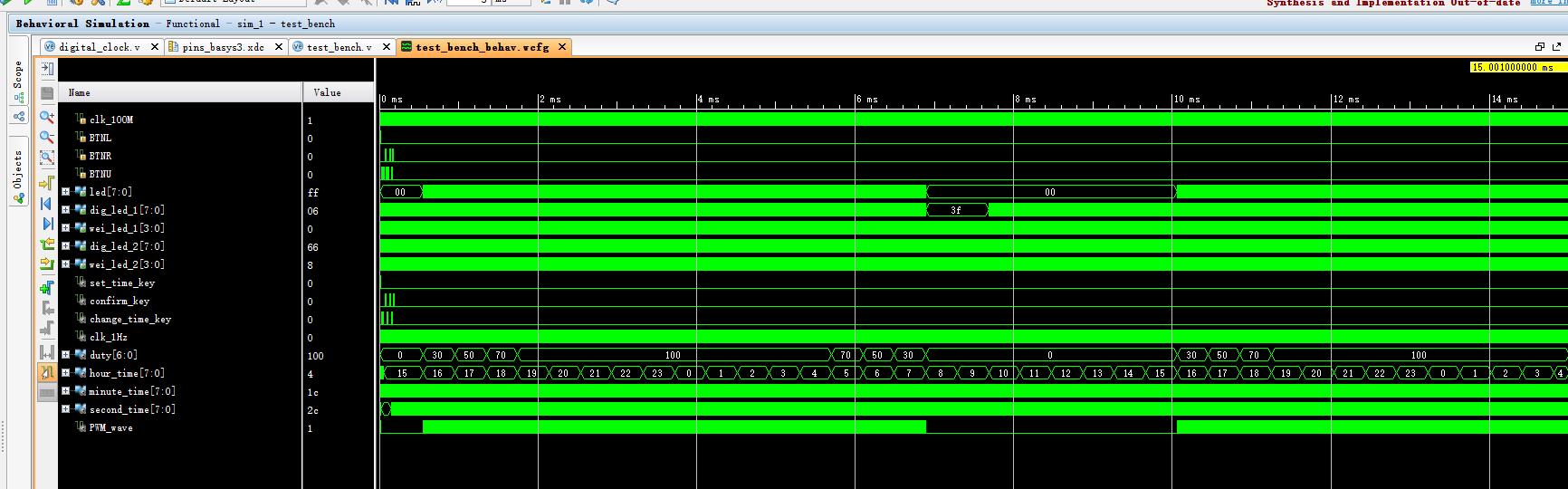Click the Go To Cursor icon
The width and height of the screenshot is (1568, 489).
[47, 183]
